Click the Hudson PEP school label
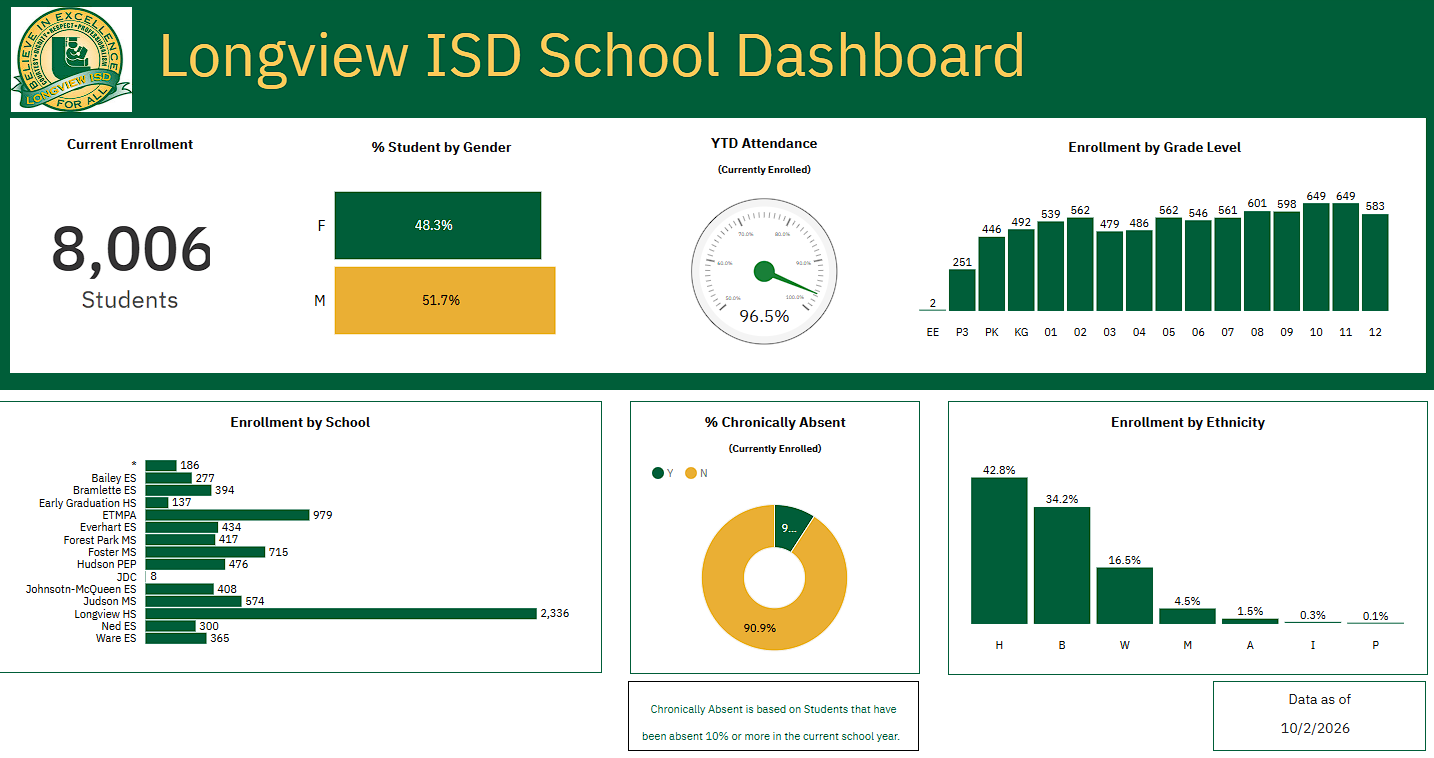 coord(106,564)
